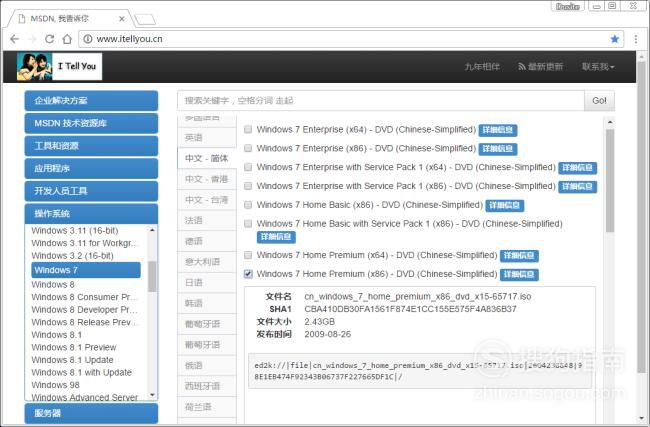Expand the MSDN 技术资源库 category
Image resolution: width=650 pixels, height=427 pixels.
[x=91, y=124]
